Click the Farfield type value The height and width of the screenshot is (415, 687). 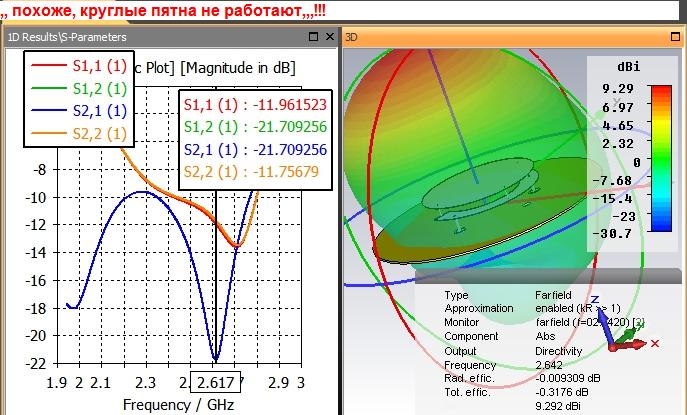[553, 295]
